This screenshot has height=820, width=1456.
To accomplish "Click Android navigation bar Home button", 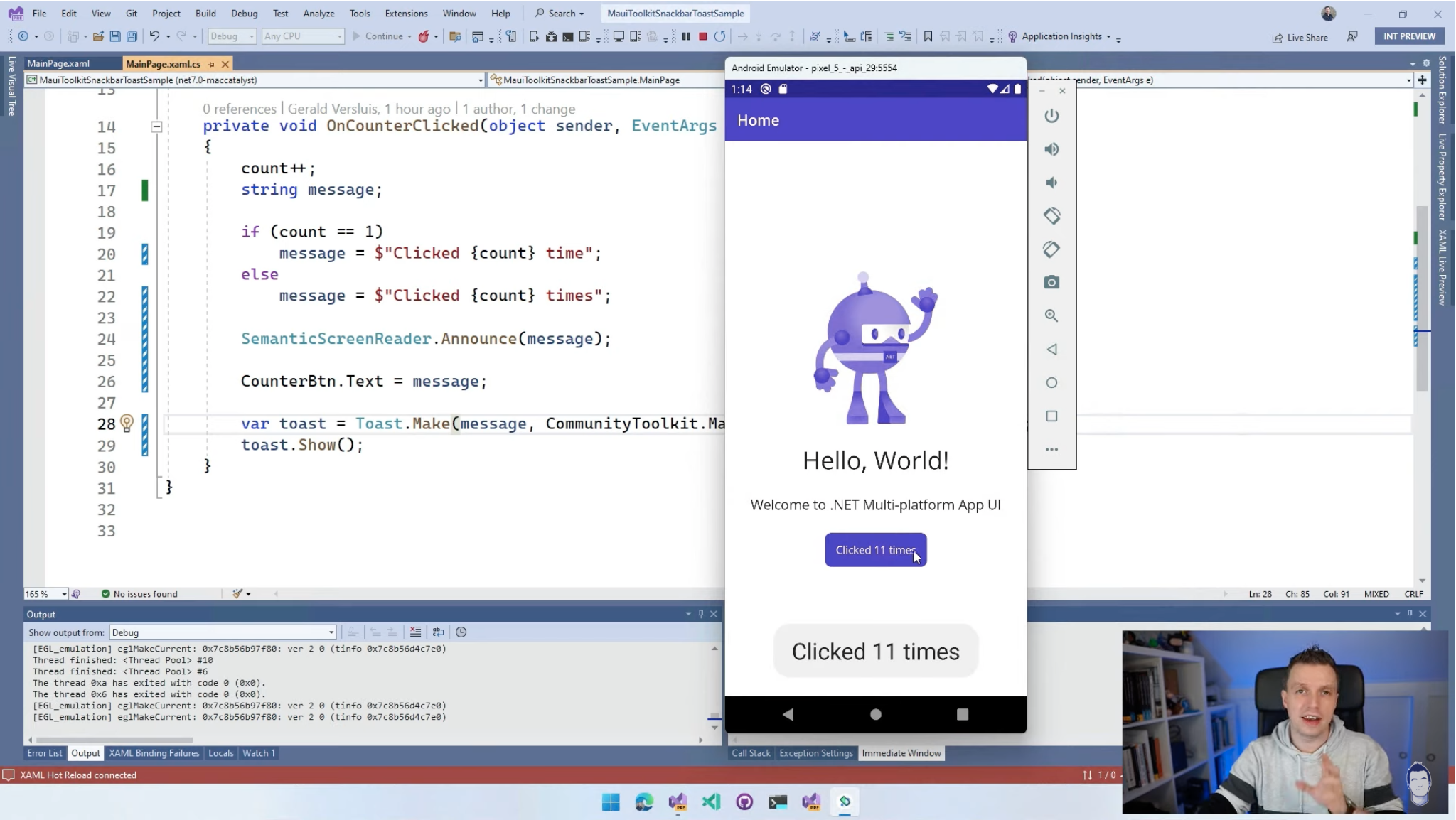I will pyautogui.click(x=876, y=714).
